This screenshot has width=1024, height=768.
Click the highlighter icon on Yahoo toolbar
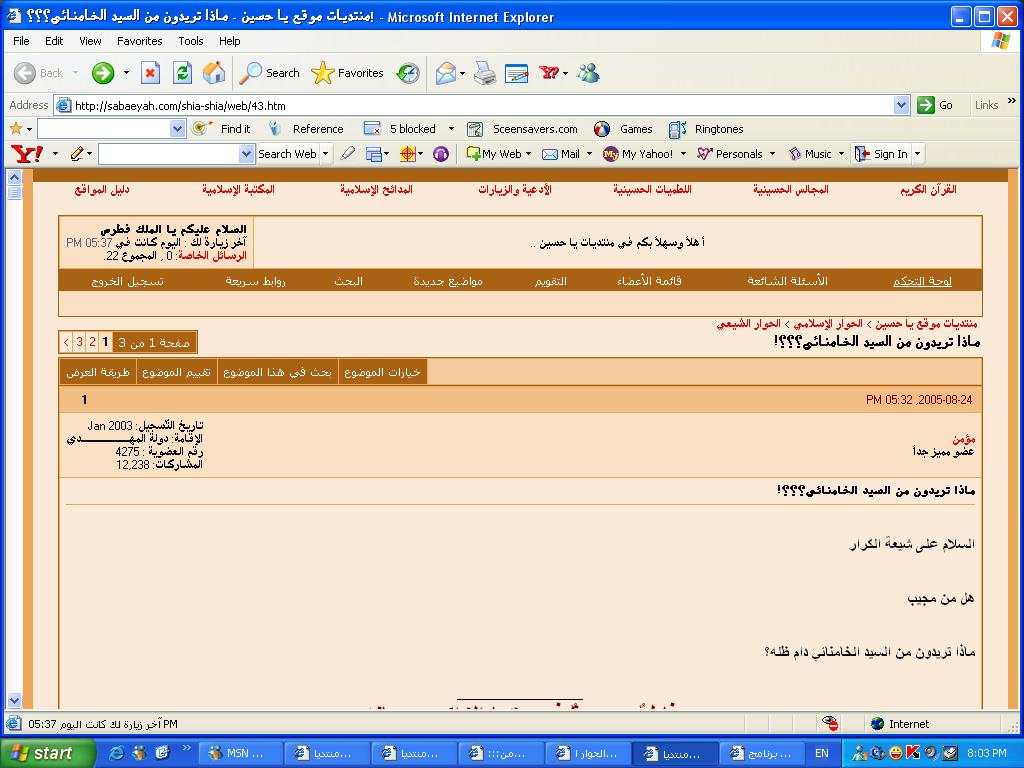click(x=347, y=154)
